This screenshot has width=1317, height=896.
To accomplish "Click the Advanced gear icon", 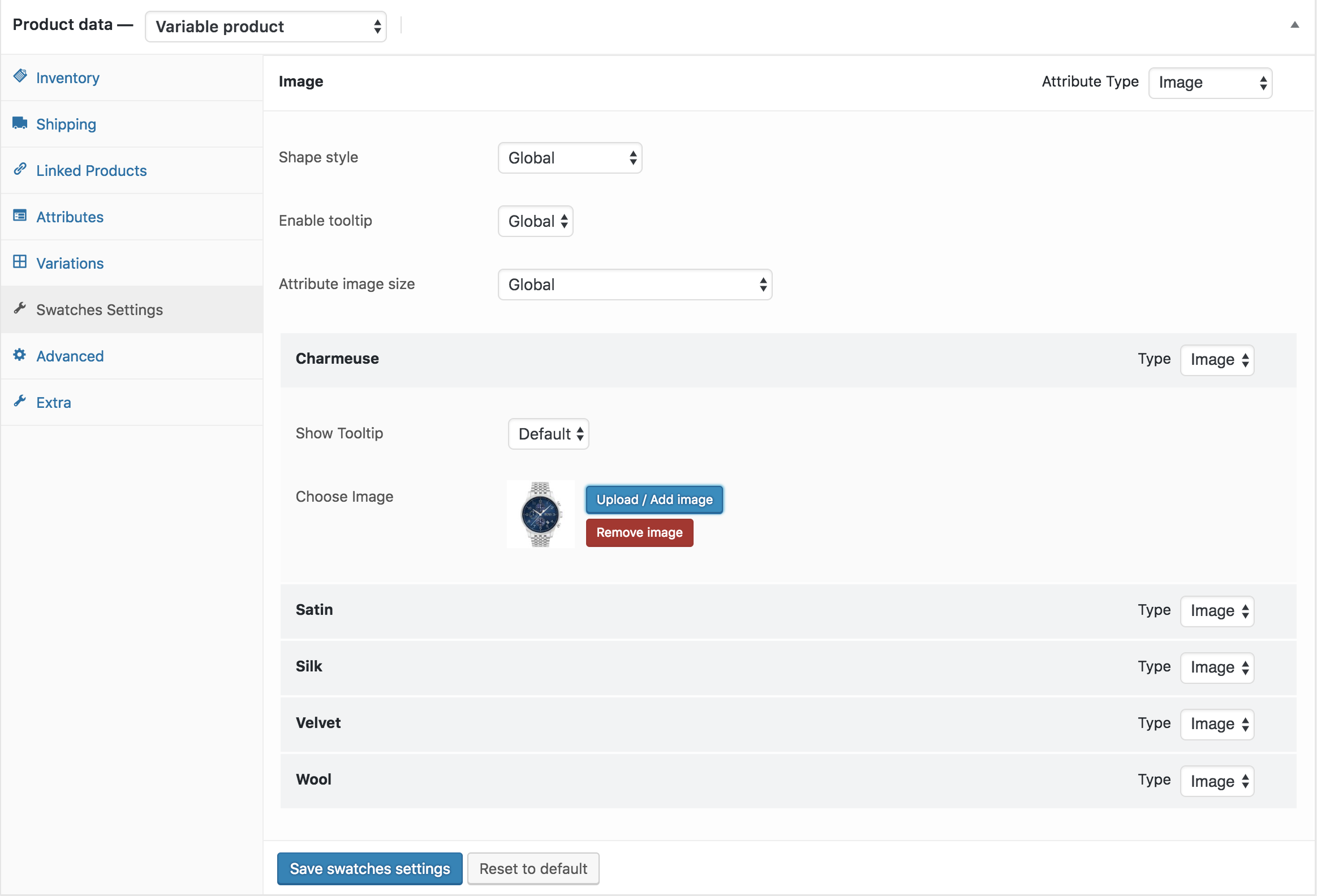I will 20,355.
